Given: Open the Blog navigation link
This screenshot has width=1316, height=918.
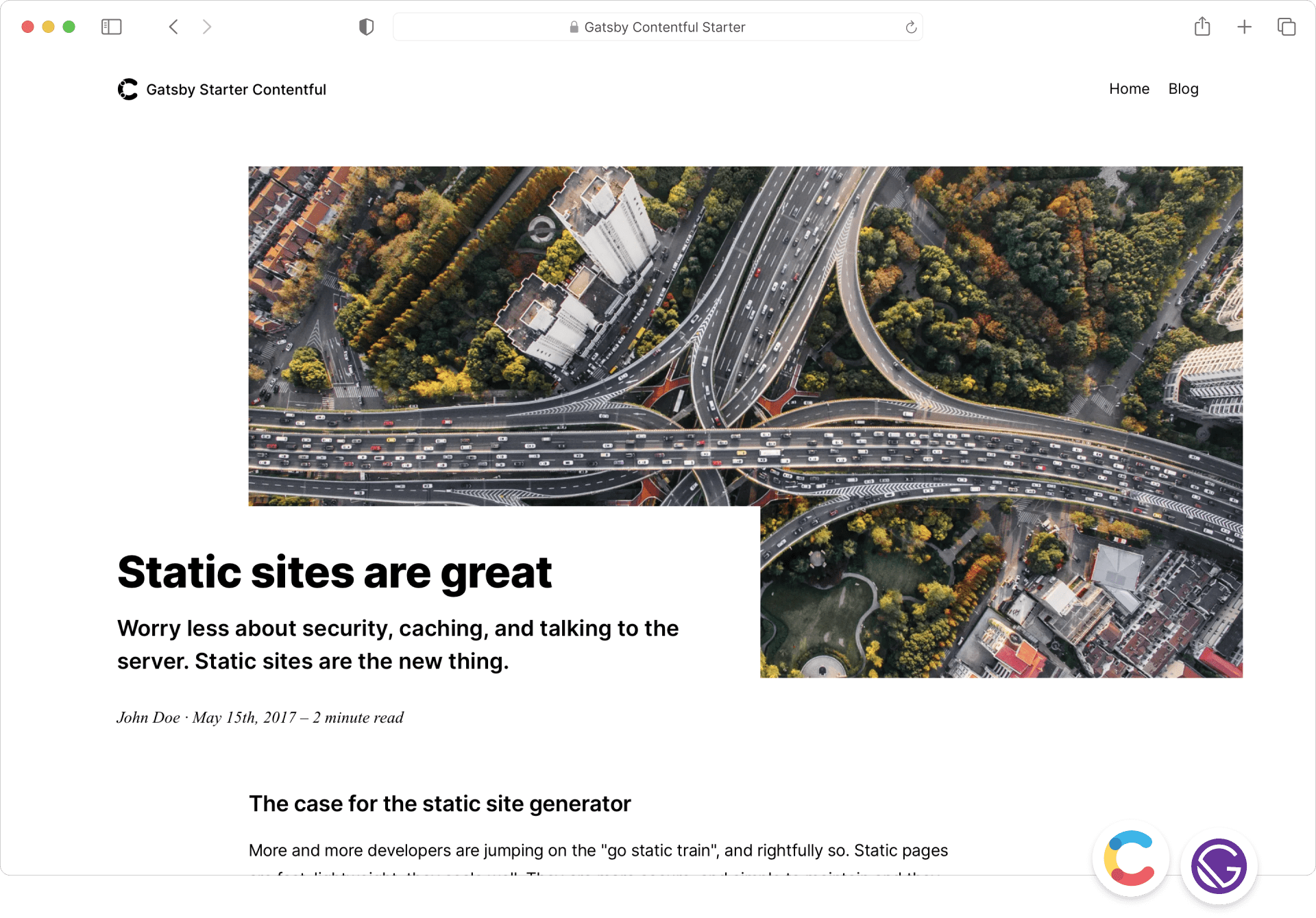Looking at the screenshot, I should click(1183, 89).
